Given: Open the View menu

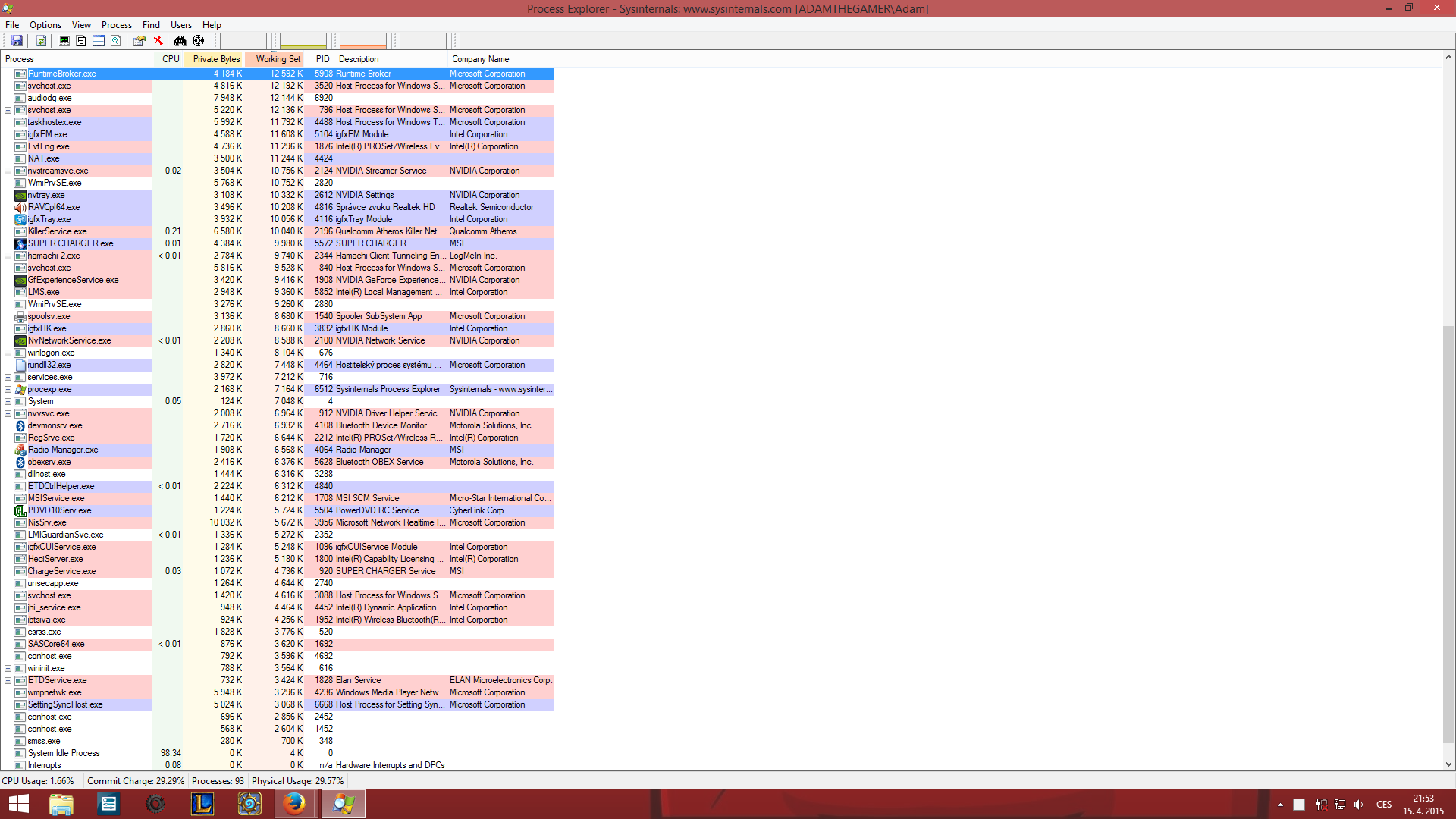Looking at the screenshot, I should (81, 25).
